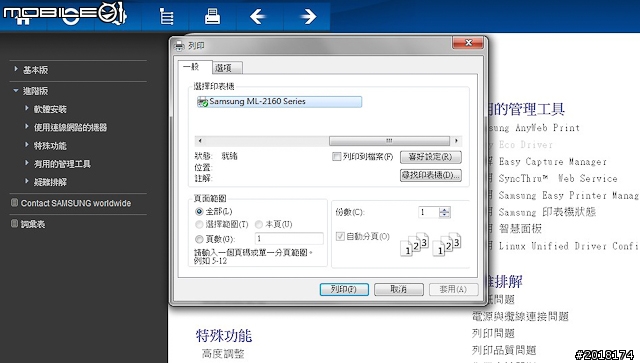The height and width of the screenshot is (363, 640).
Task: Click the 尋找印表機 button
Action: [431, 175]
